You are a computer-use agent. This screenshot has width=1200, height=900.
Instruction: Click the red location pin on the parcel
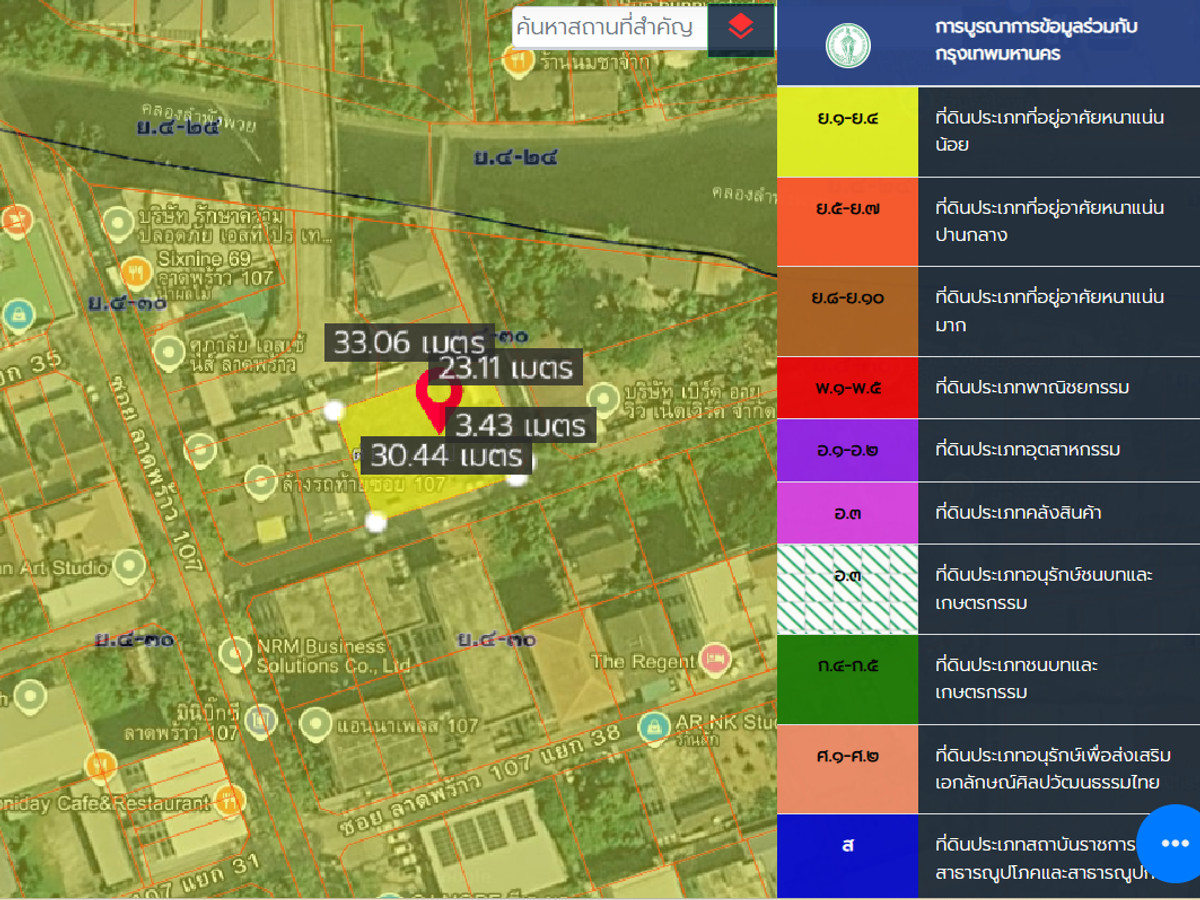(438, 397)
